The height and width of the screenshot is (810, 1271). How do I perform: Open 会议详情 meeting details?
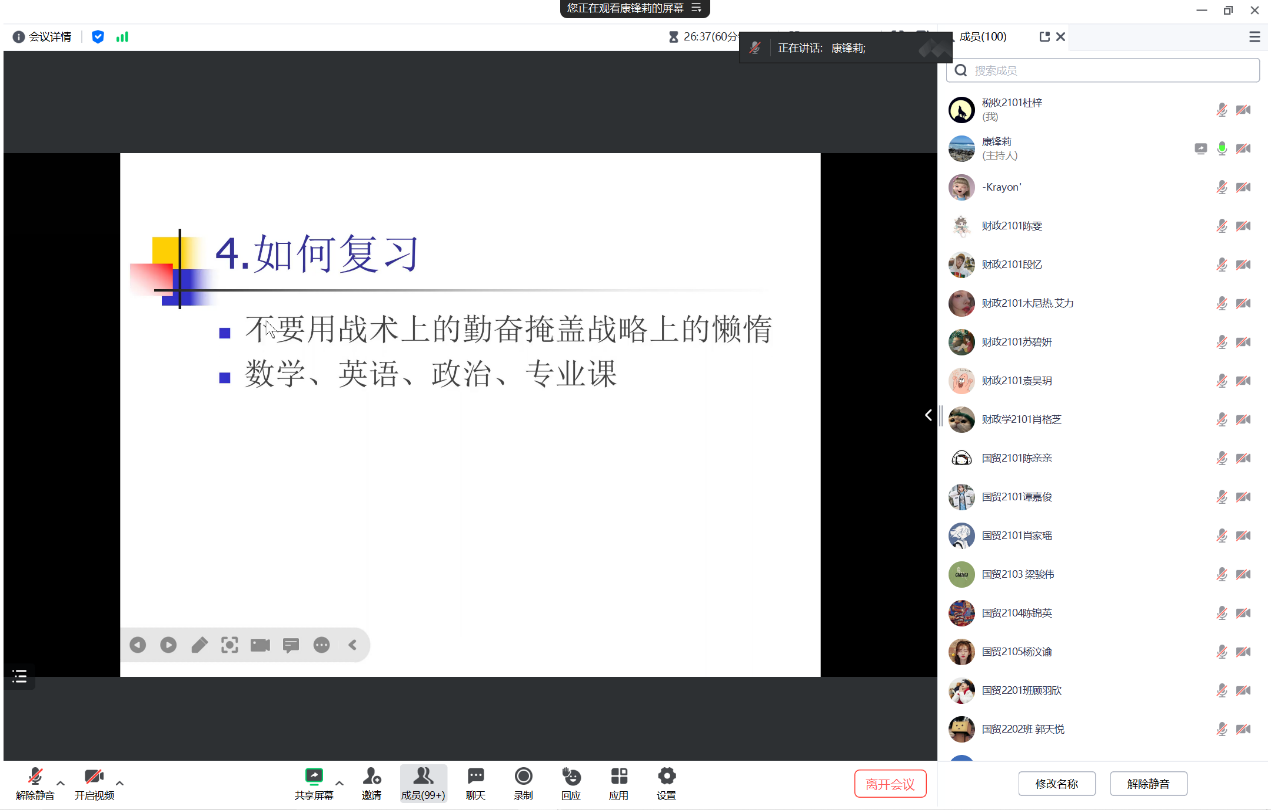[x=42, y=37]
